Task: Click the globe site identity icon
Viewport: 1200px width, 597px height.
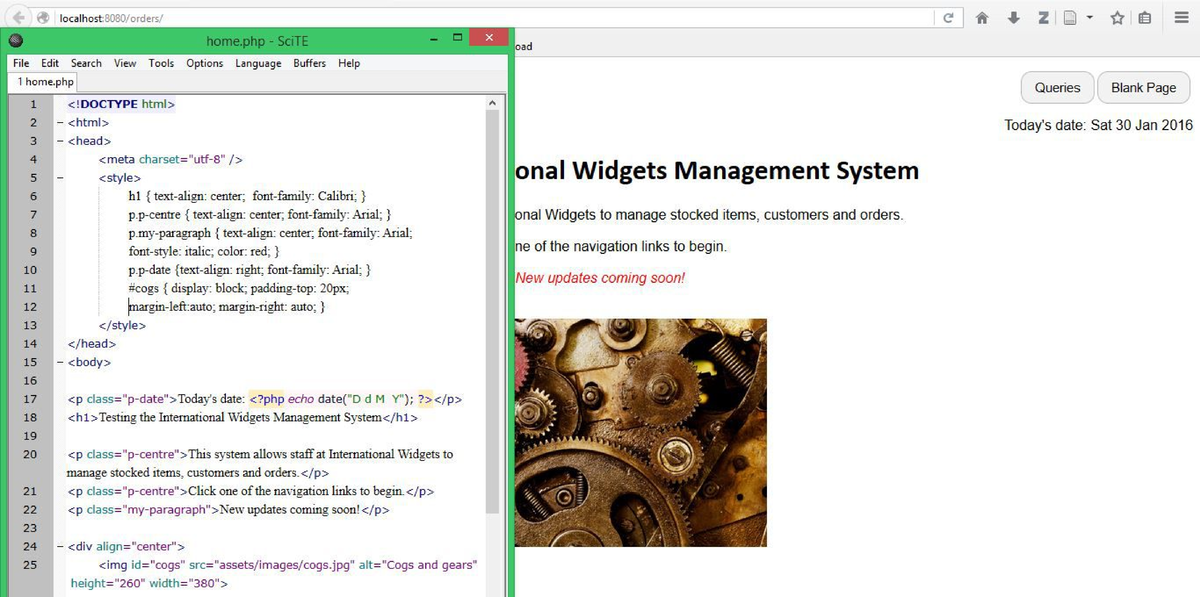Action: coord(43,18)
